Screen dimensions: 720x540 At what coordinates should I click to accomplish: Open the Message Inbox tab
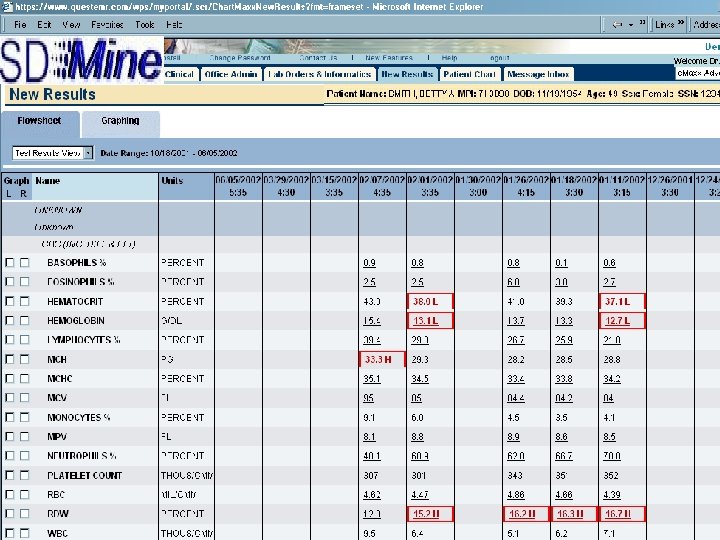pos(538,74)
